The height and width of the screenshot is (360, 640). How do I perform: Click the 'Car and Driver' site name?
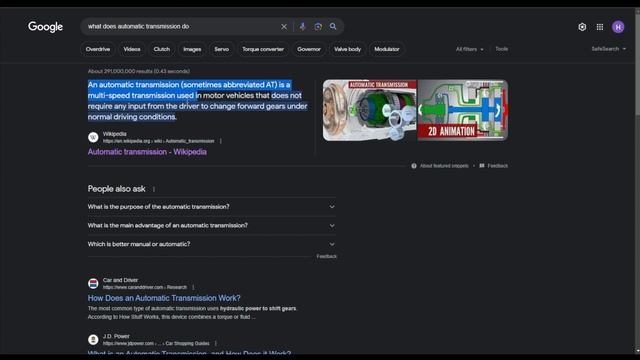point(120,280)
